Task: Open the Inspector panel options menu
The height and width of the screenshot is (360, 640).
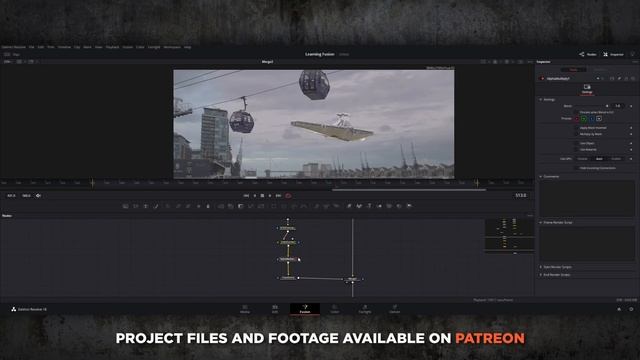Action: pyautogui.click(x=635, y=62)
